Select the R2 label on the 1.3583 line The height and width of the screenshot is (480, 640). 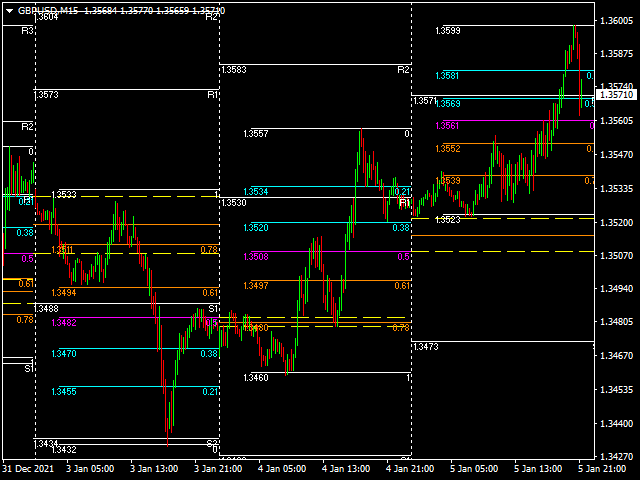pos(402,70)
